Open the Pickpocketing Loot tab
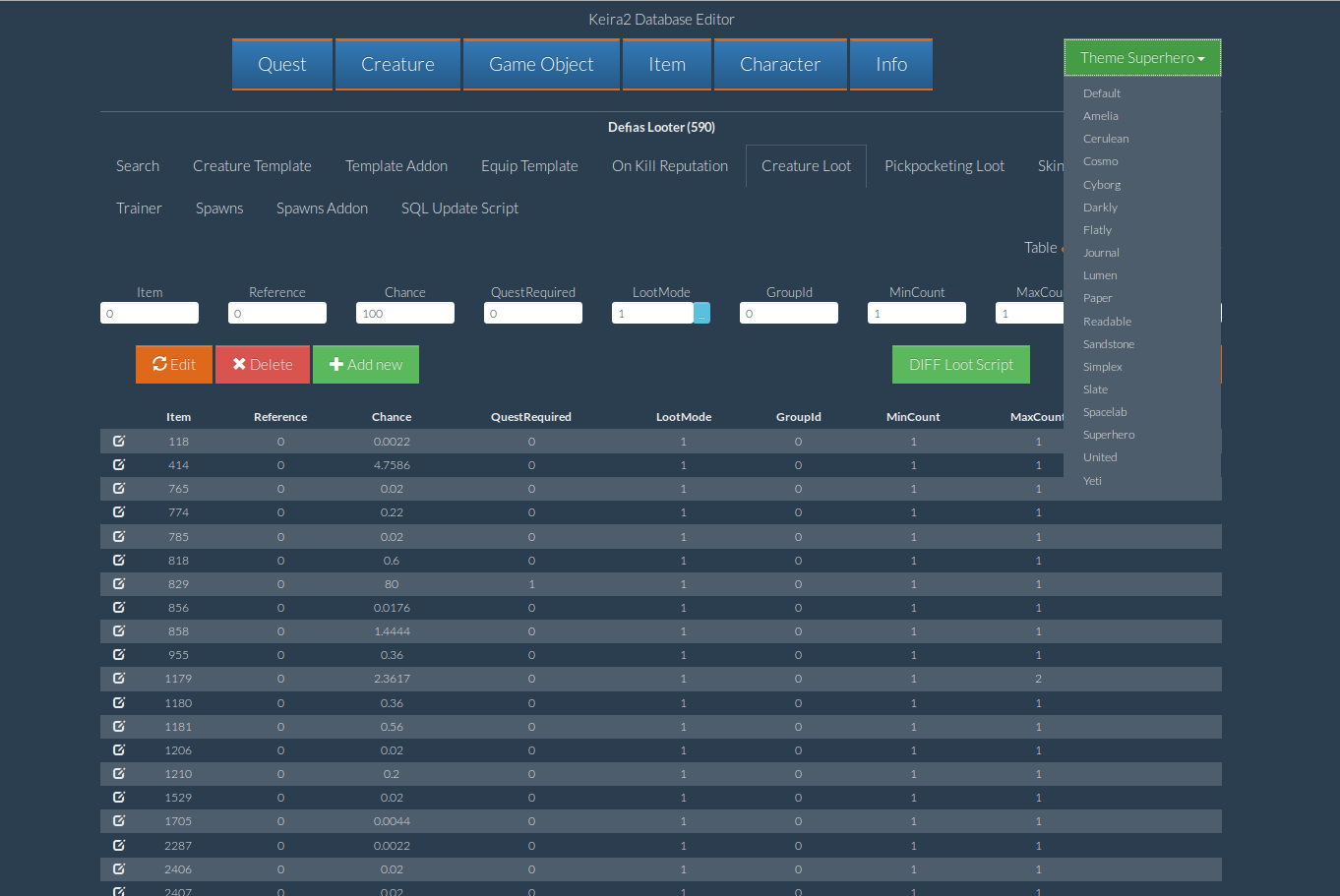Screen dimensions: 1340x896 944,166
